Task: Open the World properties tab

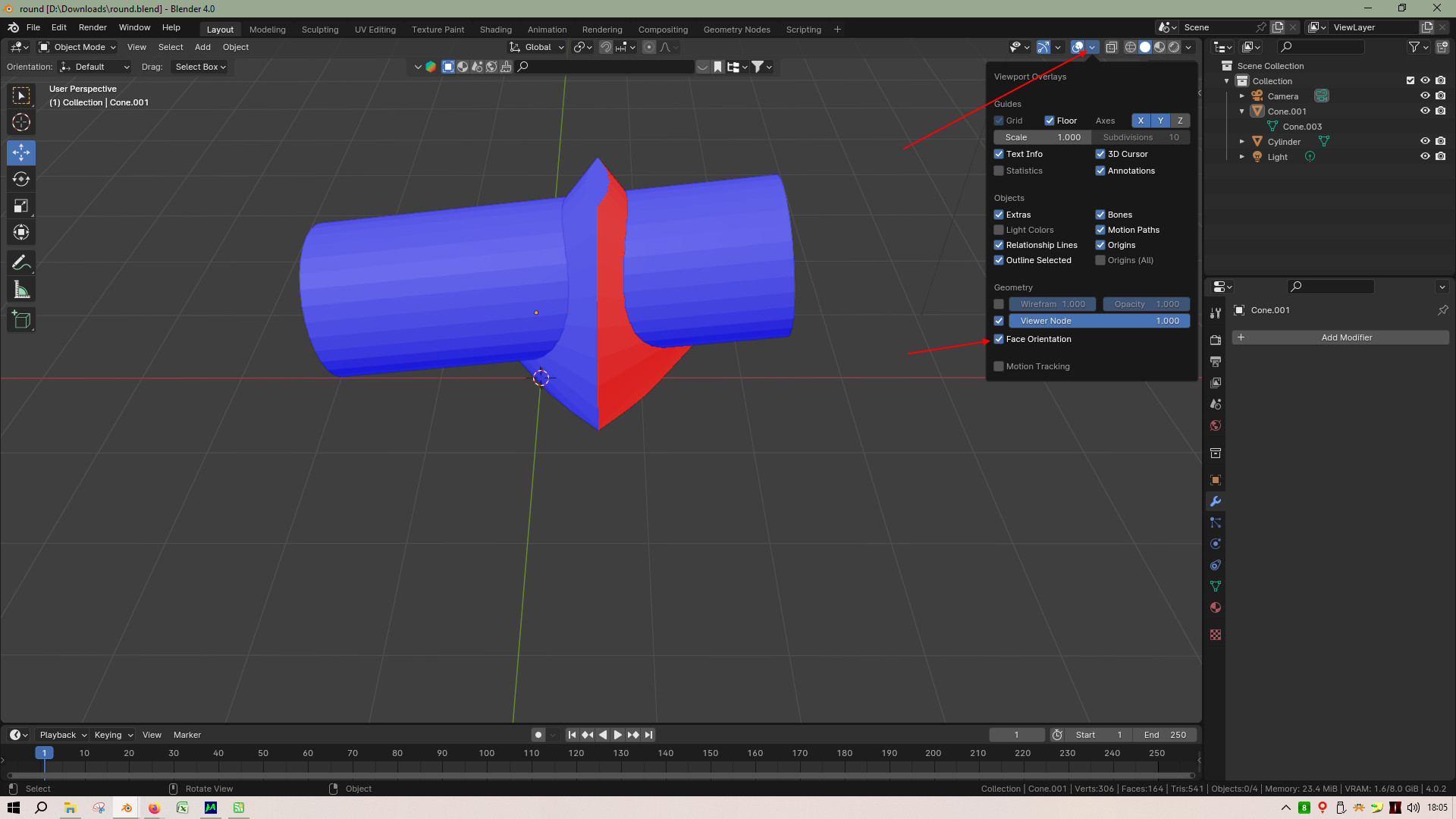Action: [x=1216, y=425]
